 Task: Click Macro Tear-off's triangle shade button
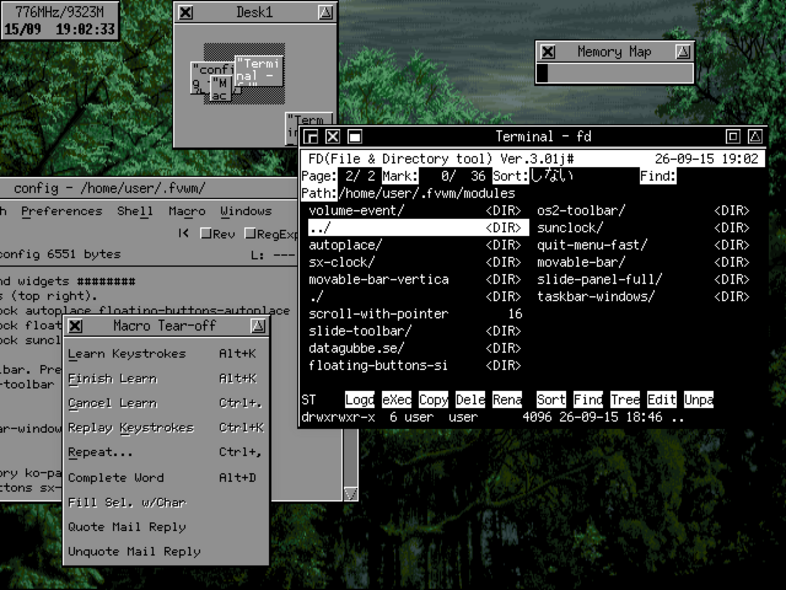point(258,326)
